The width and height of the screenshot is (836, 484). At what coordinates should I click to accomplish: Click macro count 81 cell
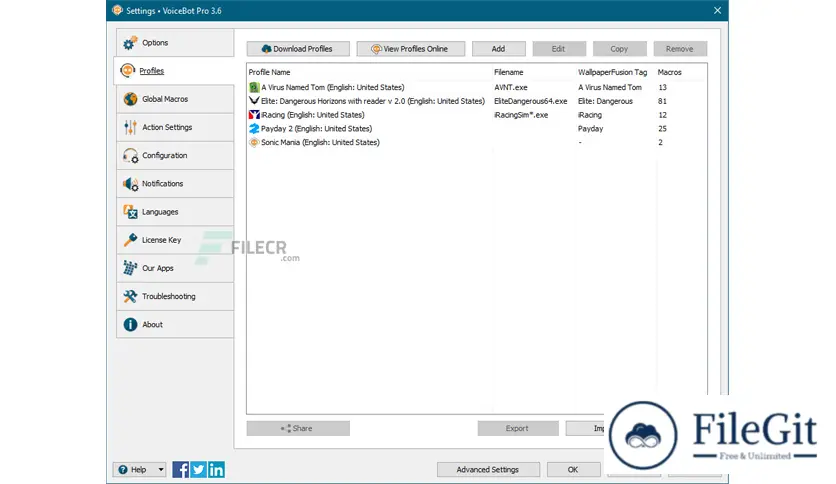tap(662, 101)
